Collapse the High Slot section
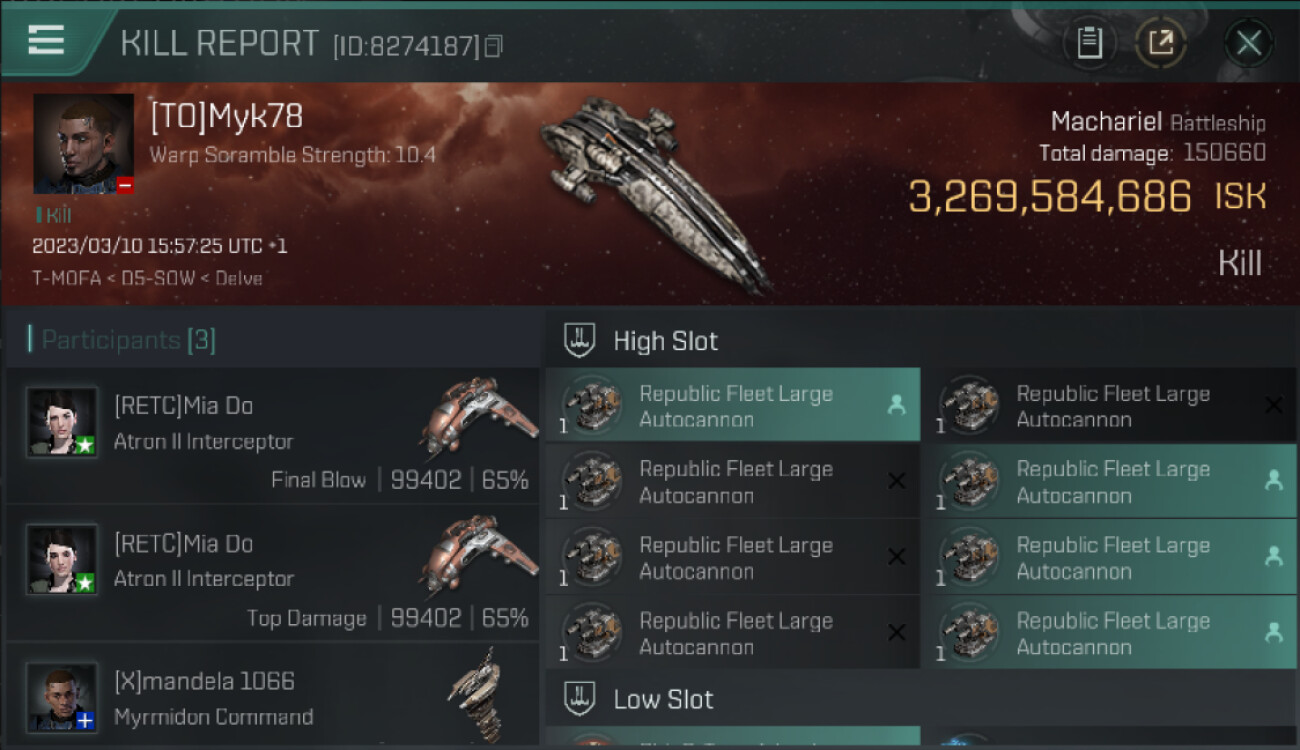The height and width of the screenshot is (750, 1300). 665,341
